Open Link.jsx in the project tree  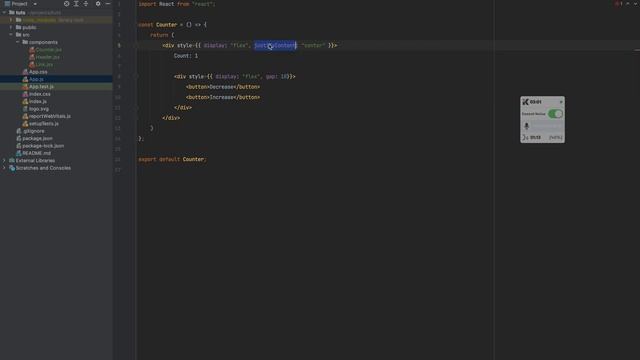pyautogui.click(x=44, y=64)
